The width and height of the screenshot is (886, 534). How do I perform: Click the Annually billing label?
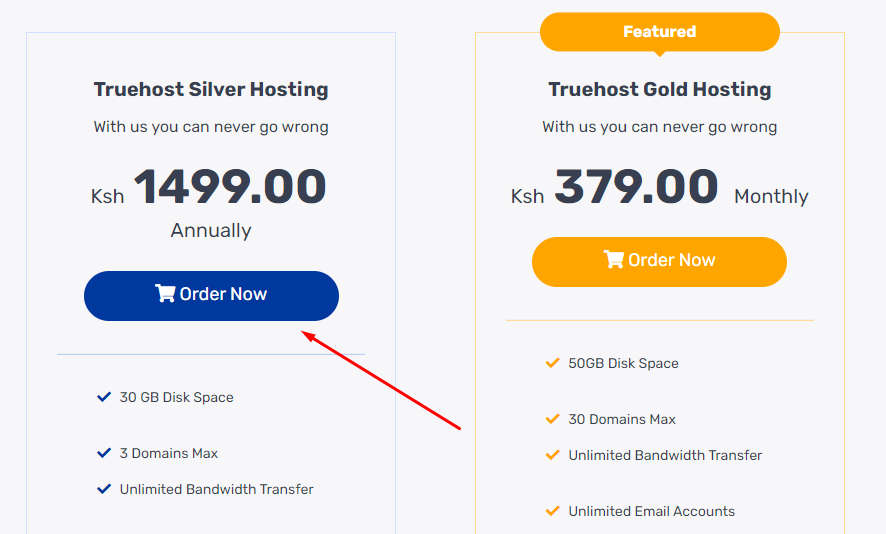(x=211, y=230)
